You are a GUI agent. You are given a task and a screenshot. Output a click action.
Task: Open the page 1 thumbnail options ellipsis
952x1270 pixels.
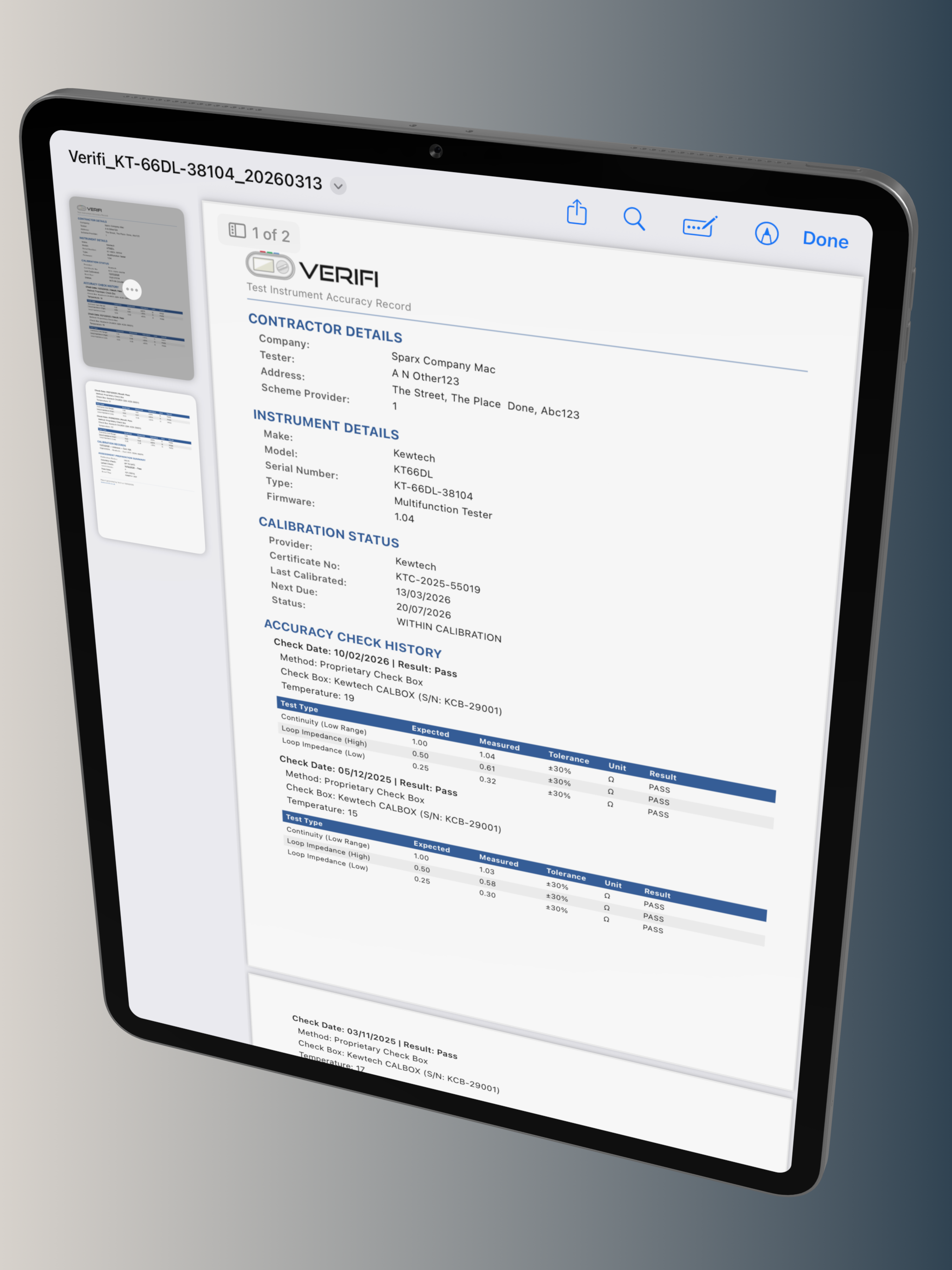(132, 289)
